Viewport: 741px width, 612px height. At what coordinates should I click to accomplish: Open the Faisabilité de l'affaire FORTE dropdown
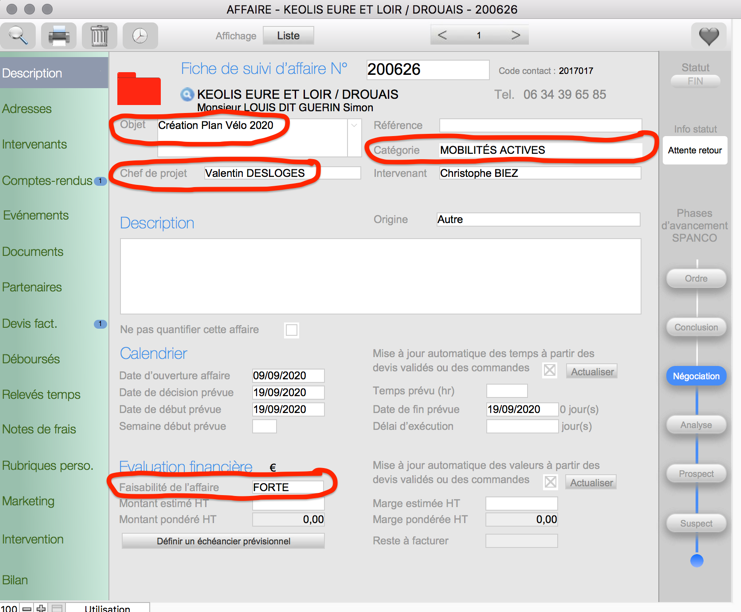[x=287, y=488]
